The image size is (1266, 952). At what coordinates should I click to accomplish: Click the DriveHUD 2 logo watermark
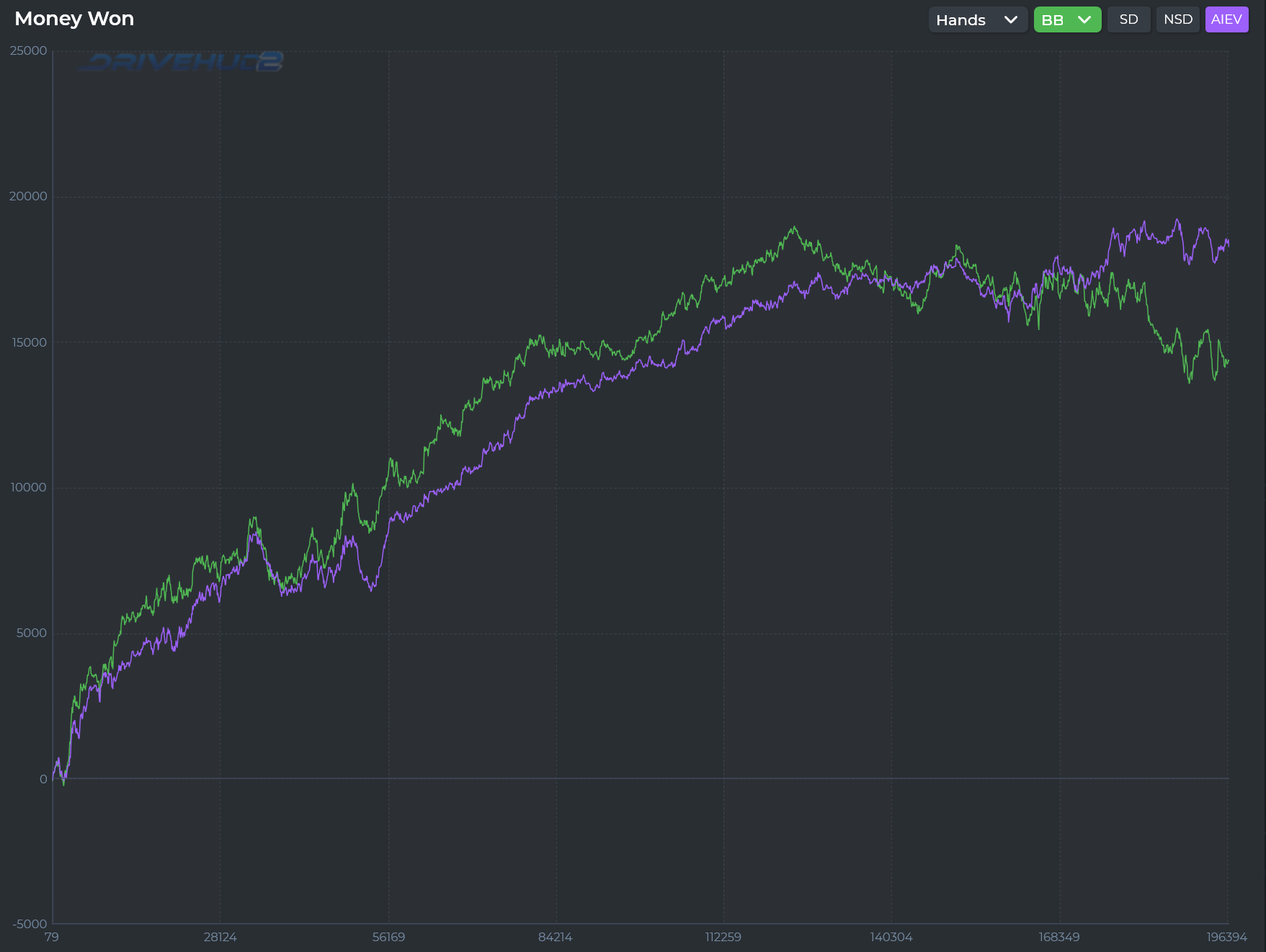tap(182, 62)
